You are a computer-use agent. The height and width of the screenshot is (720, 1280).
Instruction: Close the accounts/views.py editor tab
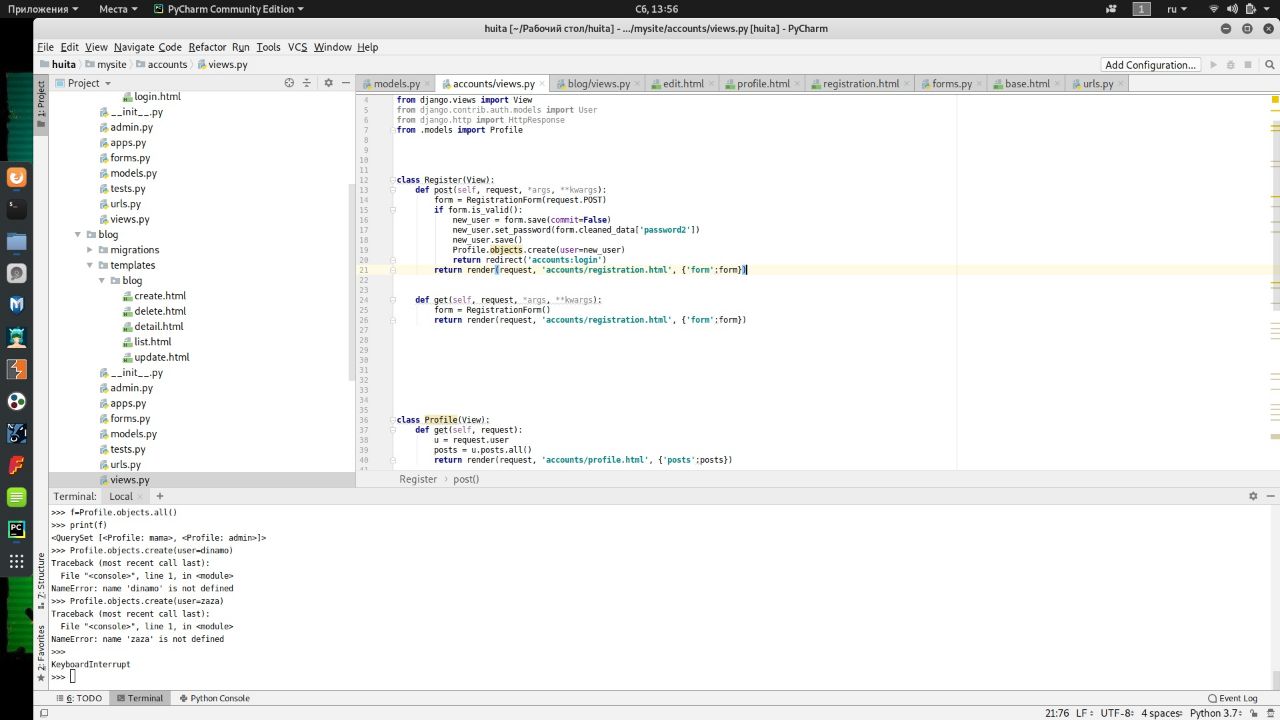pos(543,84)
